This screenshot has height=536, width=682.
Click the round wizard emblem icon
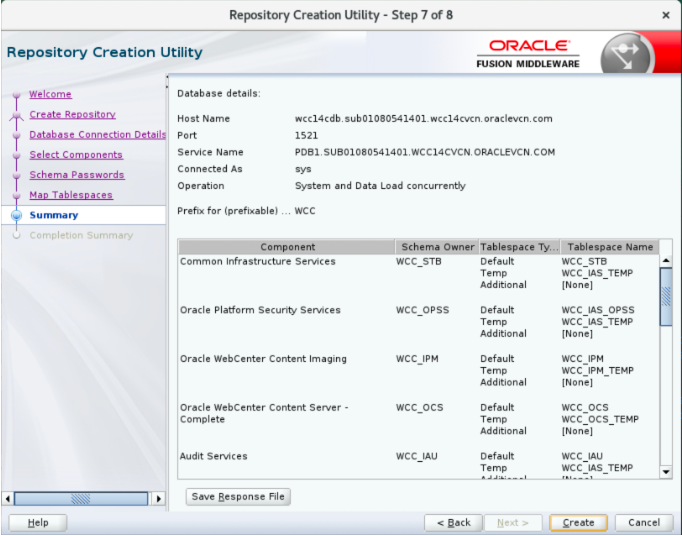(626, 56)
